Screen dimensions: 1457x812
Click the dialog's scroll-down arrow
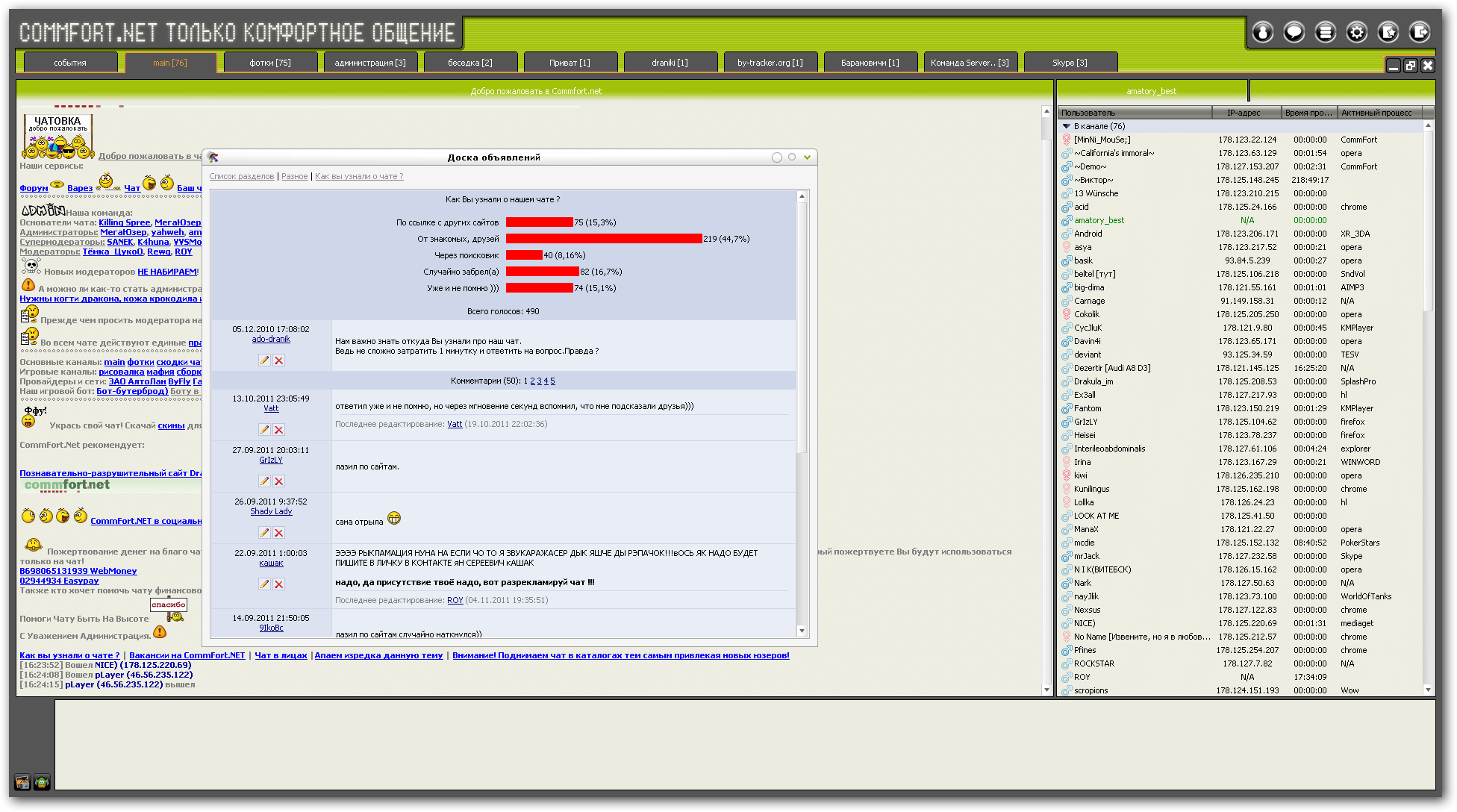[802, 631]
